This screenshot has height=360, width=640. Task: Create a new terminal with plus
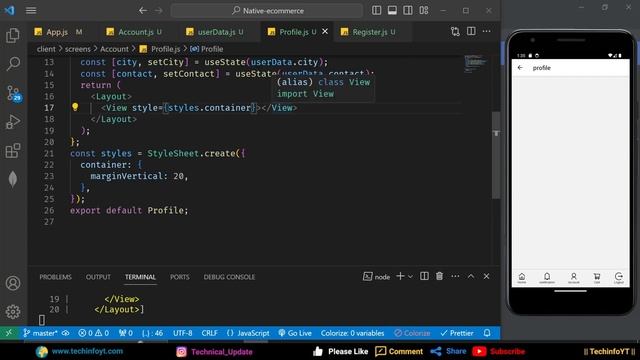point(400,276)
